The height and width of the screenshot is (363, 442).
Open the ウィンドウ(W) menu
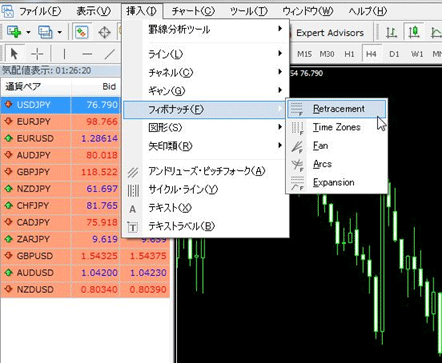pos(308,11)
